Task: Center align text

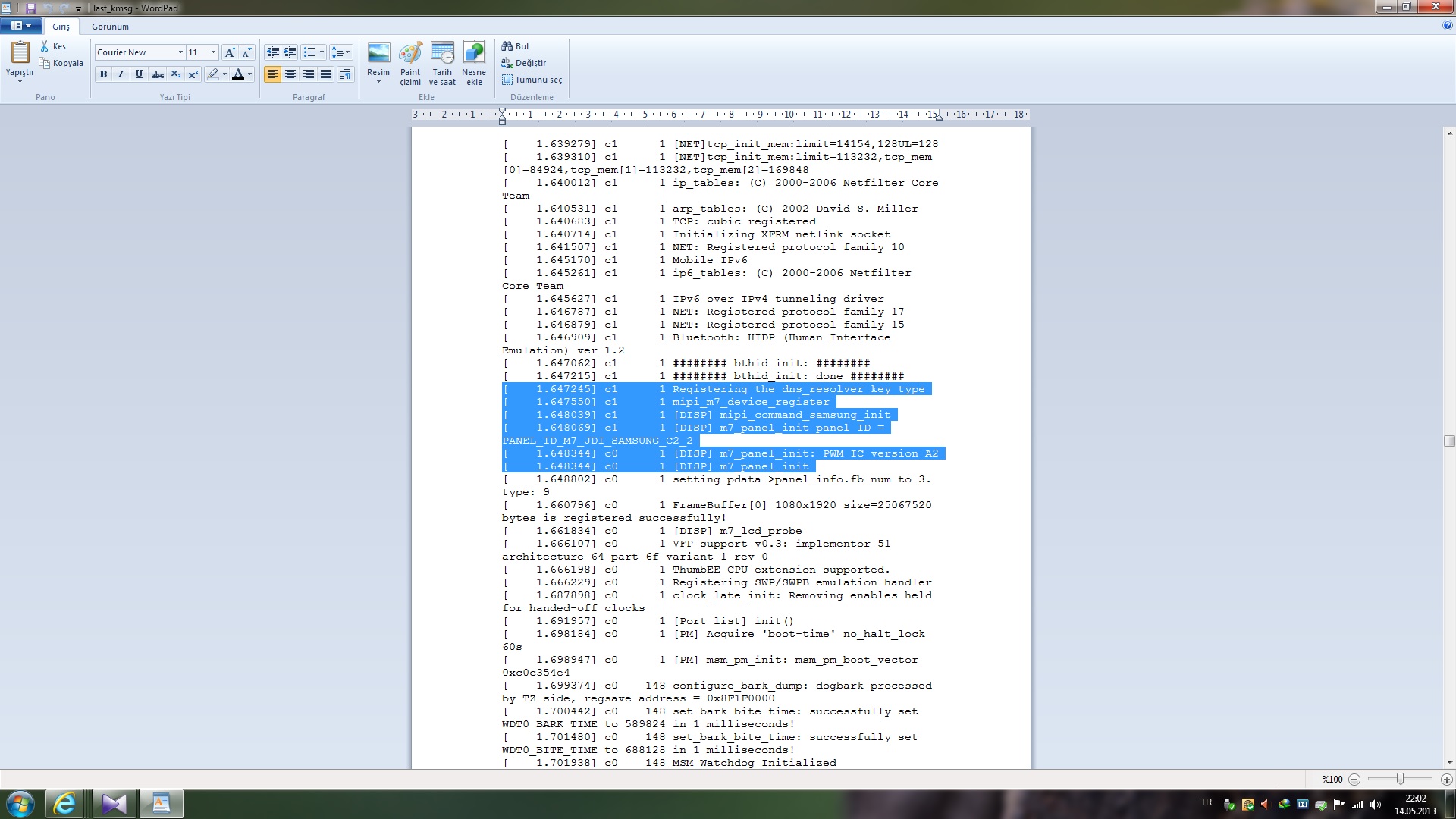Action: (290, 74)
